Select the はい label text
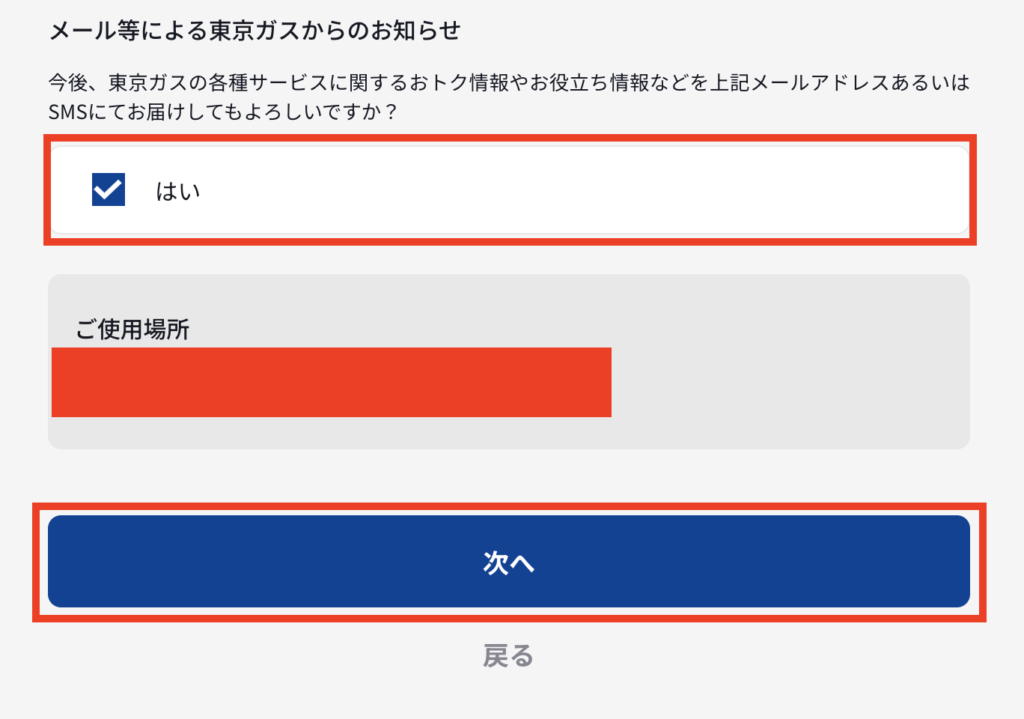 (178, 191)
